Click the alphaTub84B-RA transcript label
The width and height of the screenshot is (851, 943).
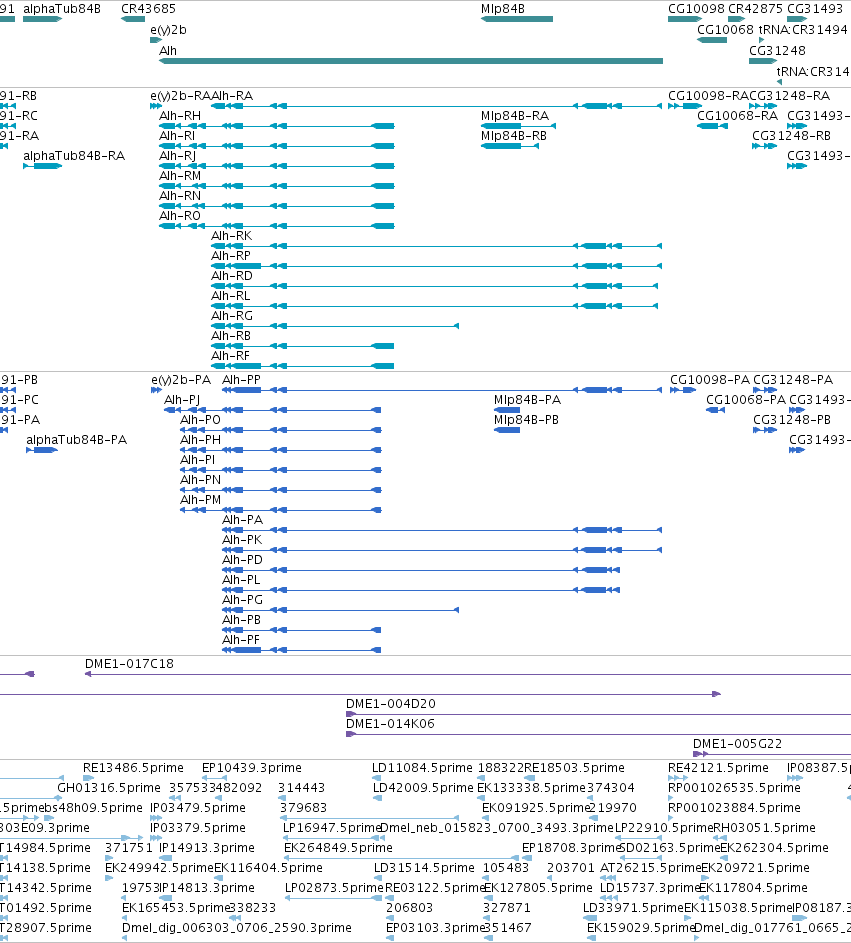pyautogui.click(x=74, y=156)
